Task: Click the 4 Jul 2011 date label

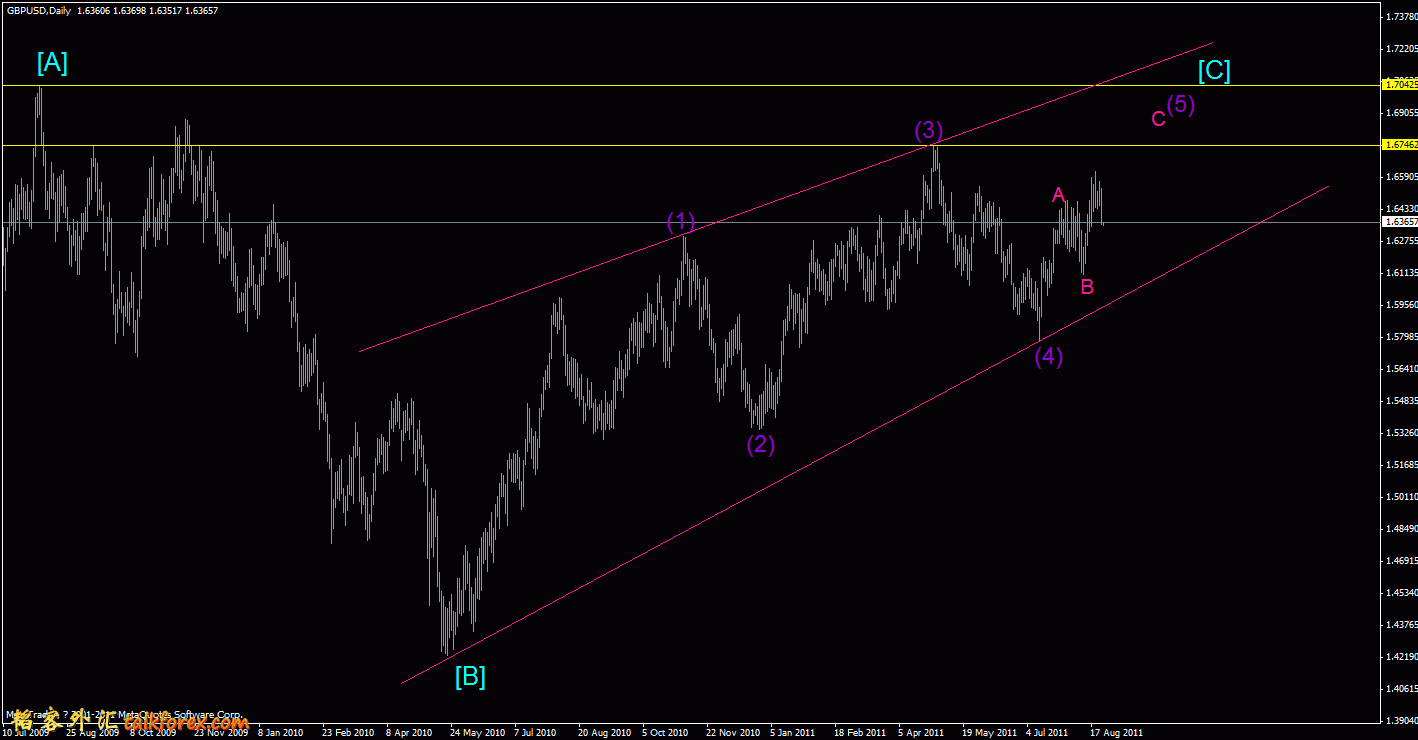Action: [1049, 732]
